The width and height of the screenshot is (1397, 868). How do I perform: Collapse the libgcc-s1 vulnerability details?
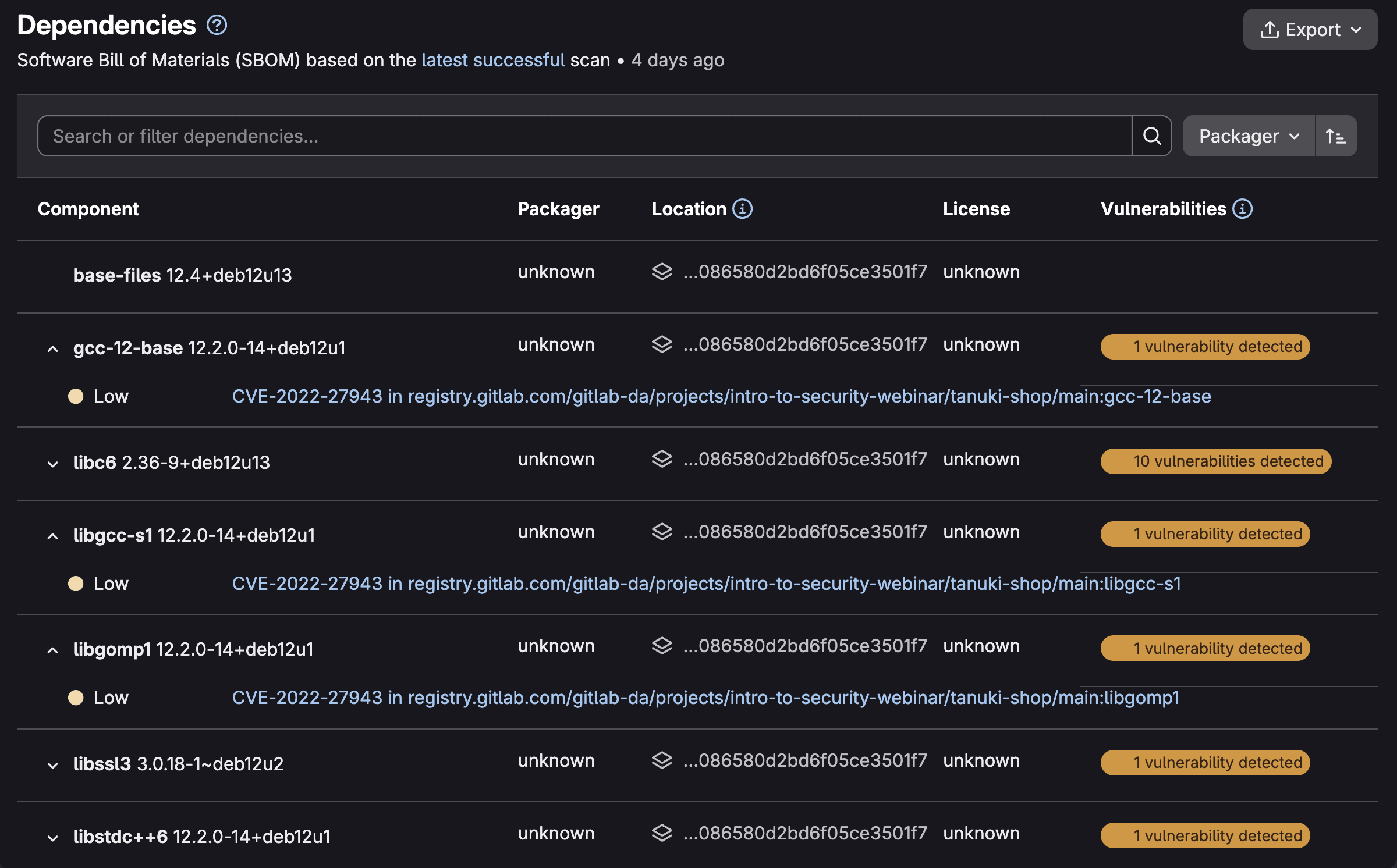(53, 535)
